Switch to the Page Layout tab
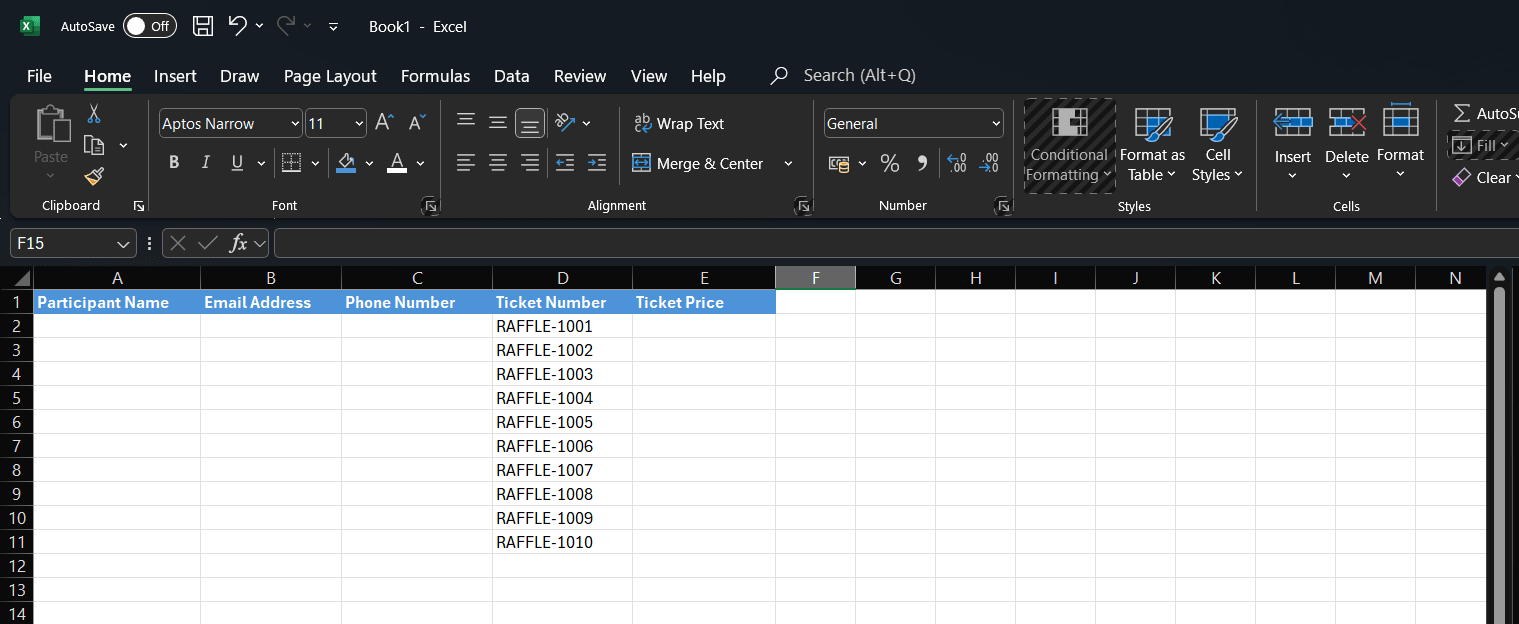This screenshot has height=624, width=1519. coord(330,76)
